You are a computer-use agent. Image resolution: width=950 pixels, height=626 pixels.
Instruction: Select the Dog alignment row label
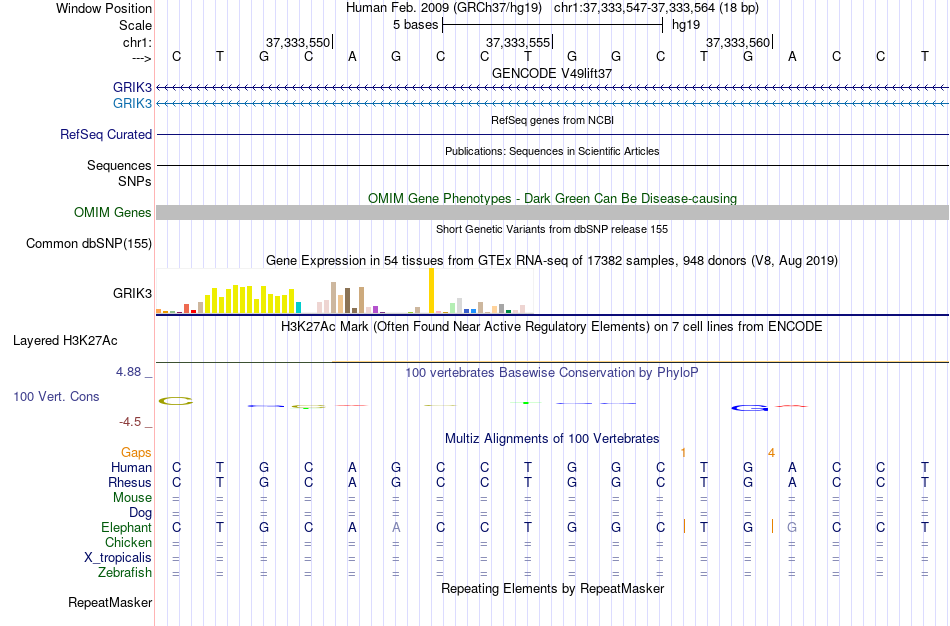(x=140, y=513)
